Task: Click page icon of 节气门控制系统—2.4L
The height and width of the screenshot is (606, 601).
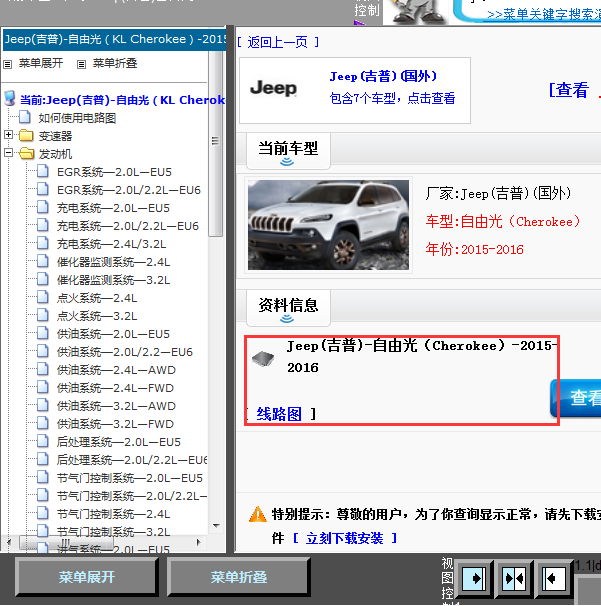Action: click(x=43, y=513)
